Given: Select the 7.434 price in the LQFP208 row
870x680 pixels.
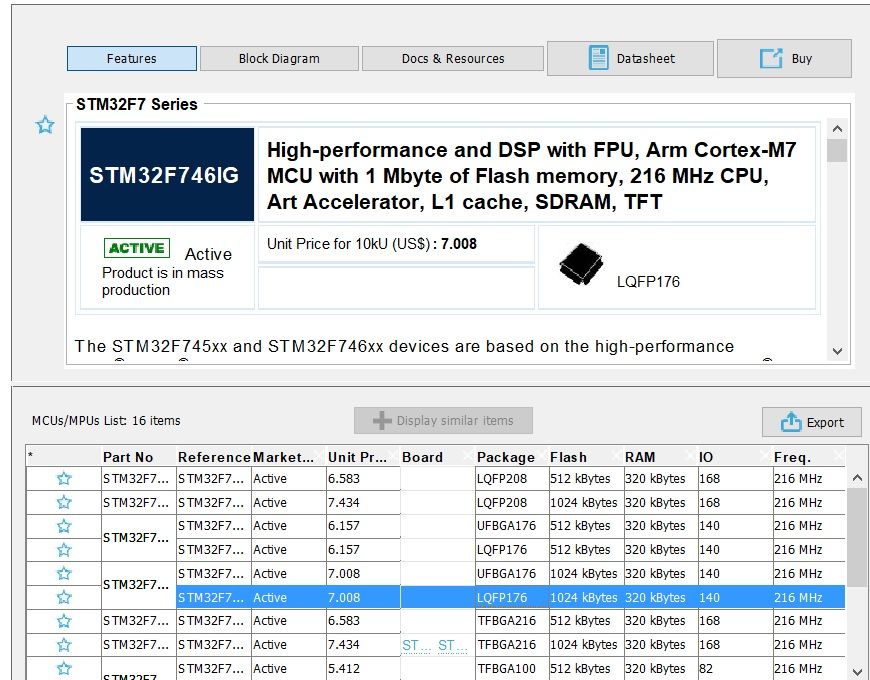Looking at the screenshot, I should point(363,503).
